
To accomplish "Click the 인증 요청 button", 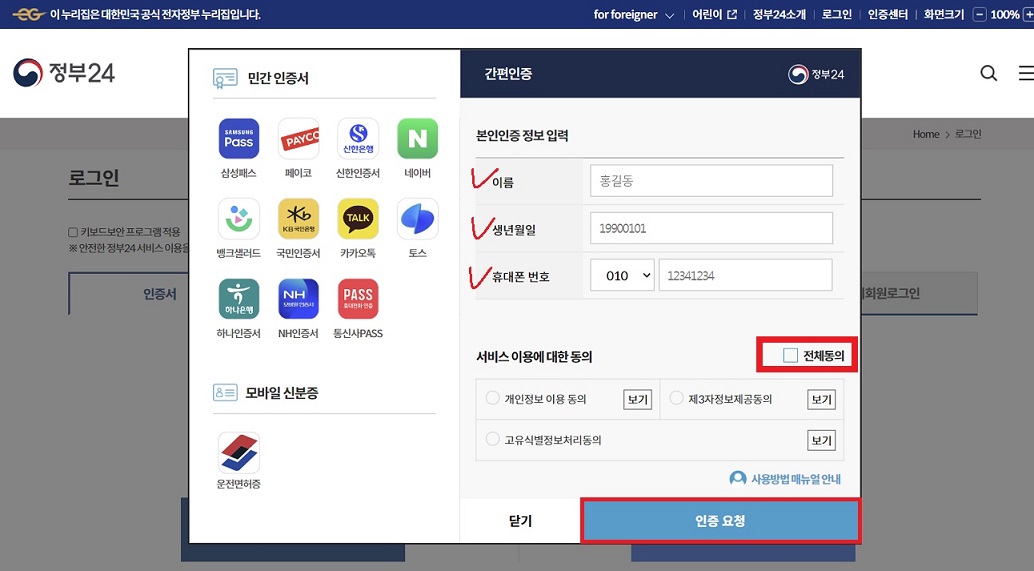I will click(721, 521).
